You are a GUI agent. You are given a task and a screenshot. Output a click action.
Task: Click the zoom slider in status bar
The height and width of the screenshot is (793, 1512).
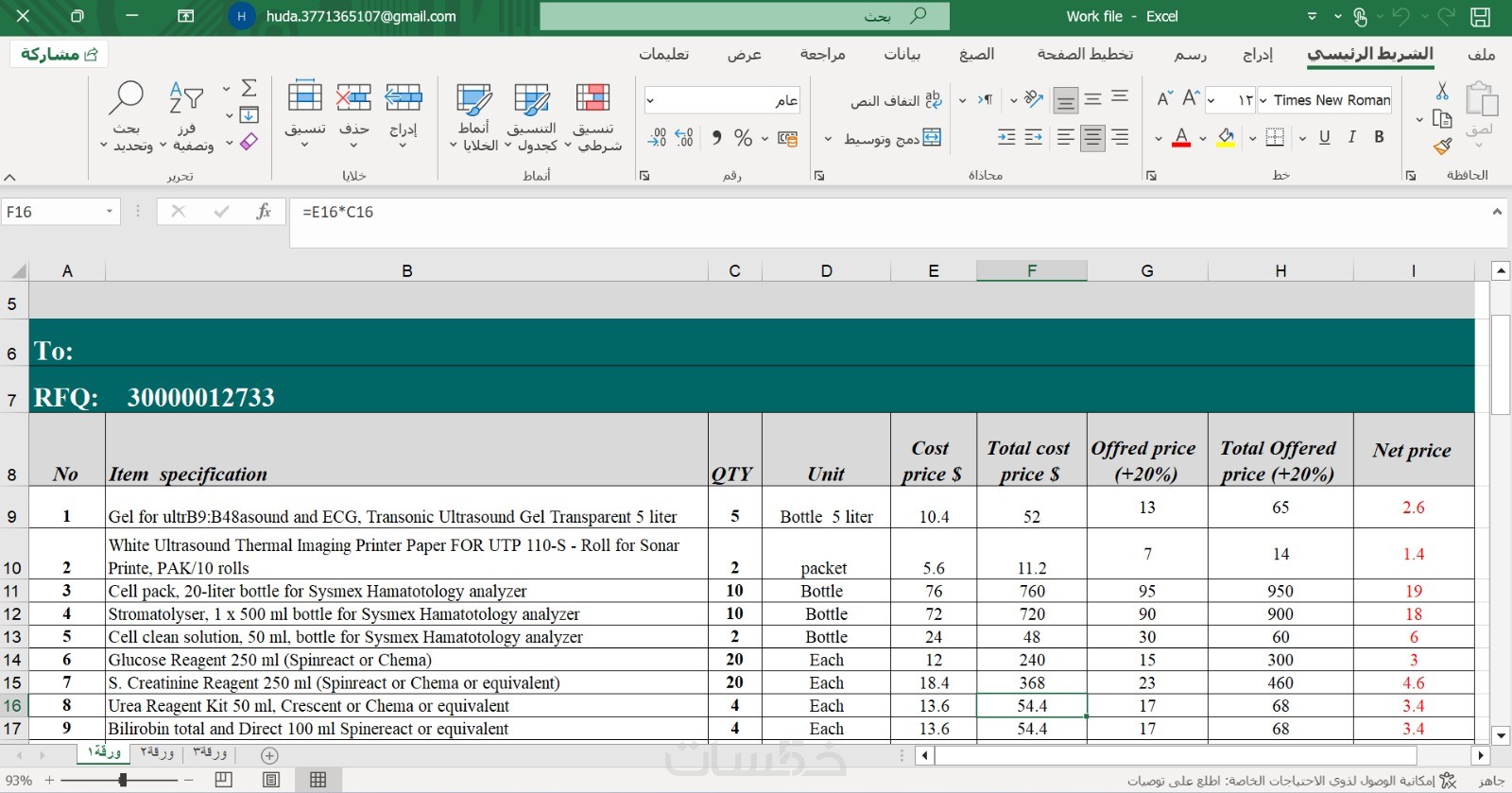pos(122,780)
